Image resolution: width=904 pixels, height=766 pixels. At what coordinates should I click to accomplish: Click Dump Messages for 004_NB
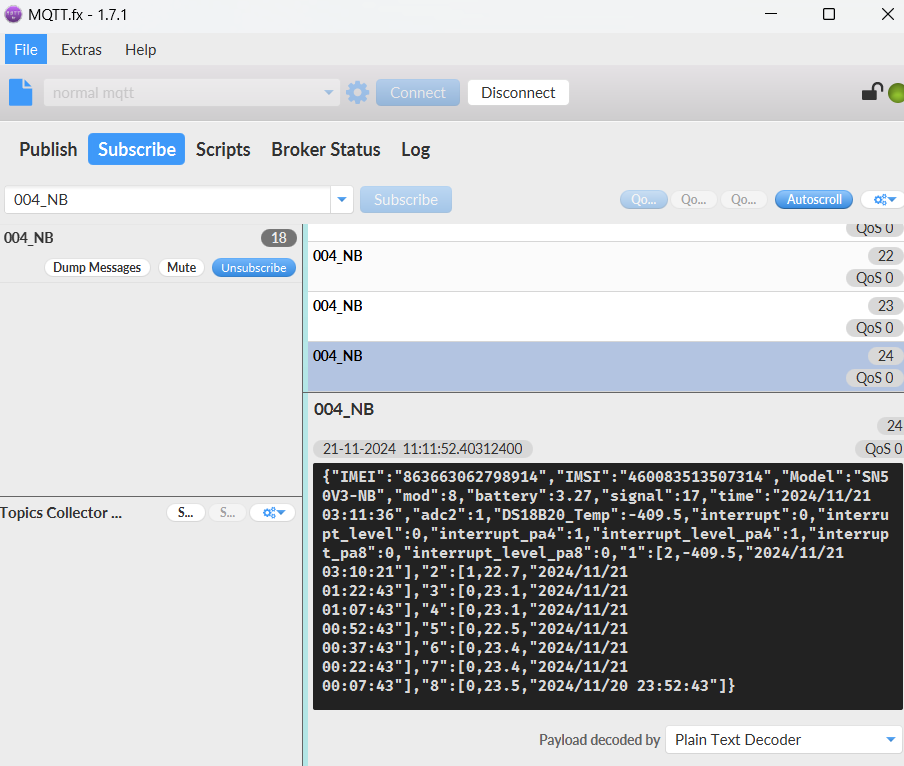[97, 267]
